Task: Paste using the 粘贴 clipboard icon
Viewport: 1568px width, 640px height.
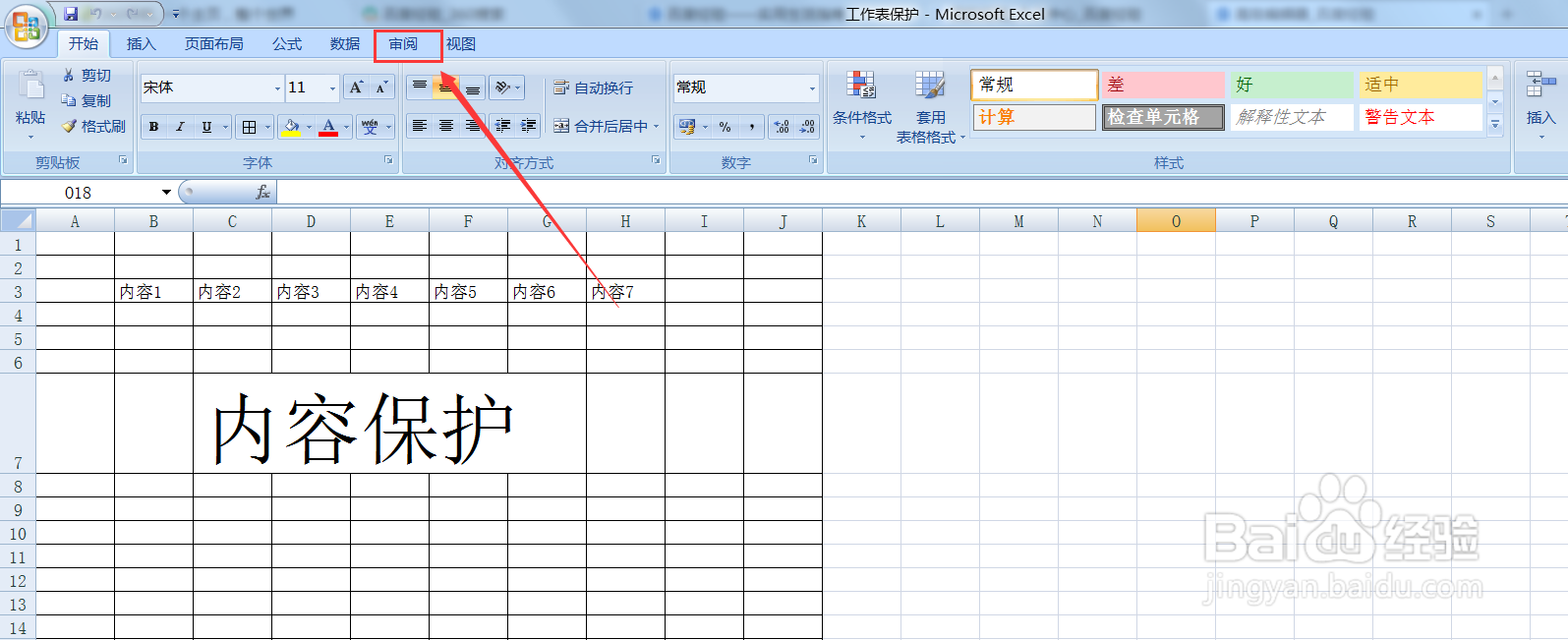Action: point(30,87)
